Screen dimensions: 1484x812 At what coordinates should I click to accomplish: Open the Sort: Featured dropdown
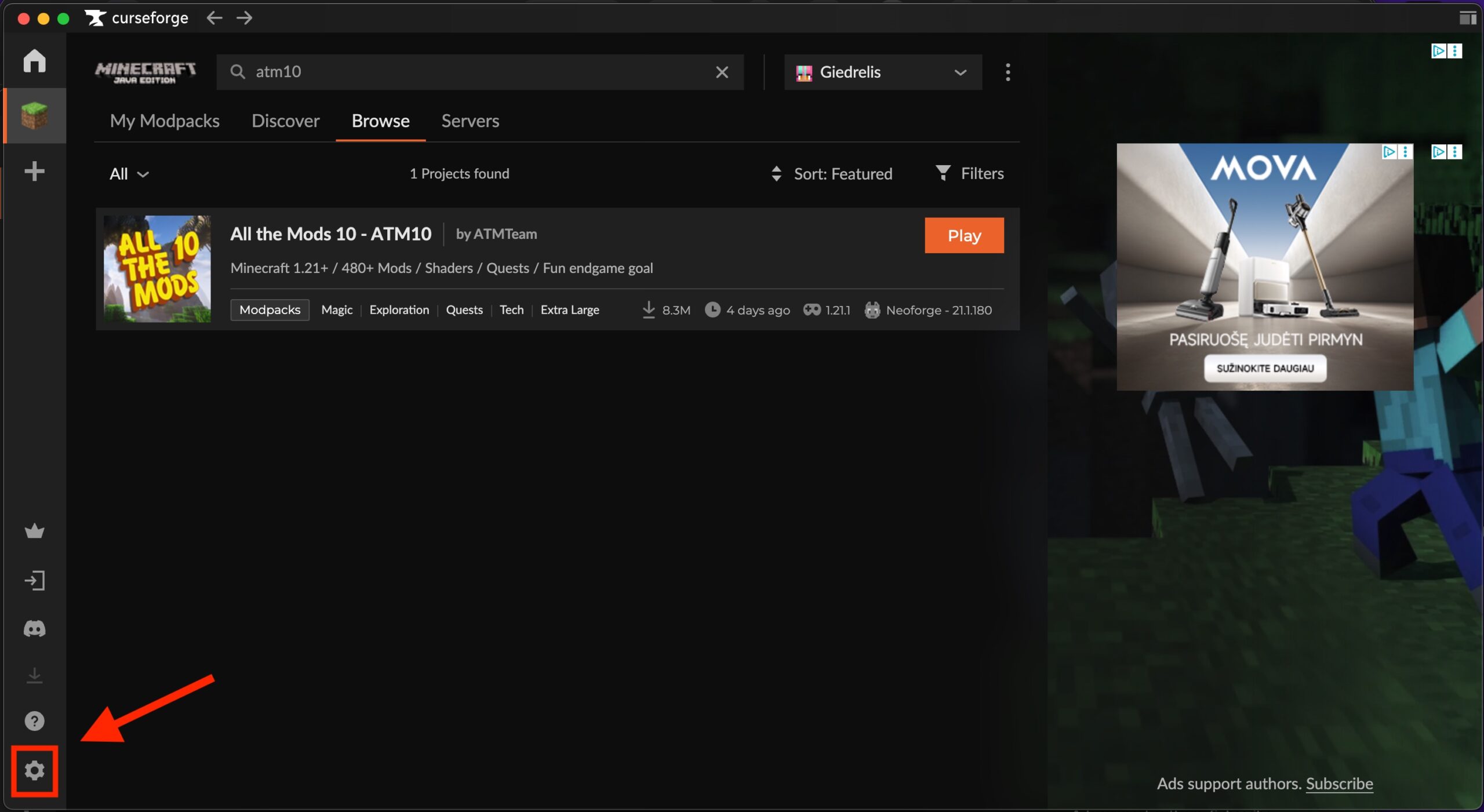point(832,173)
